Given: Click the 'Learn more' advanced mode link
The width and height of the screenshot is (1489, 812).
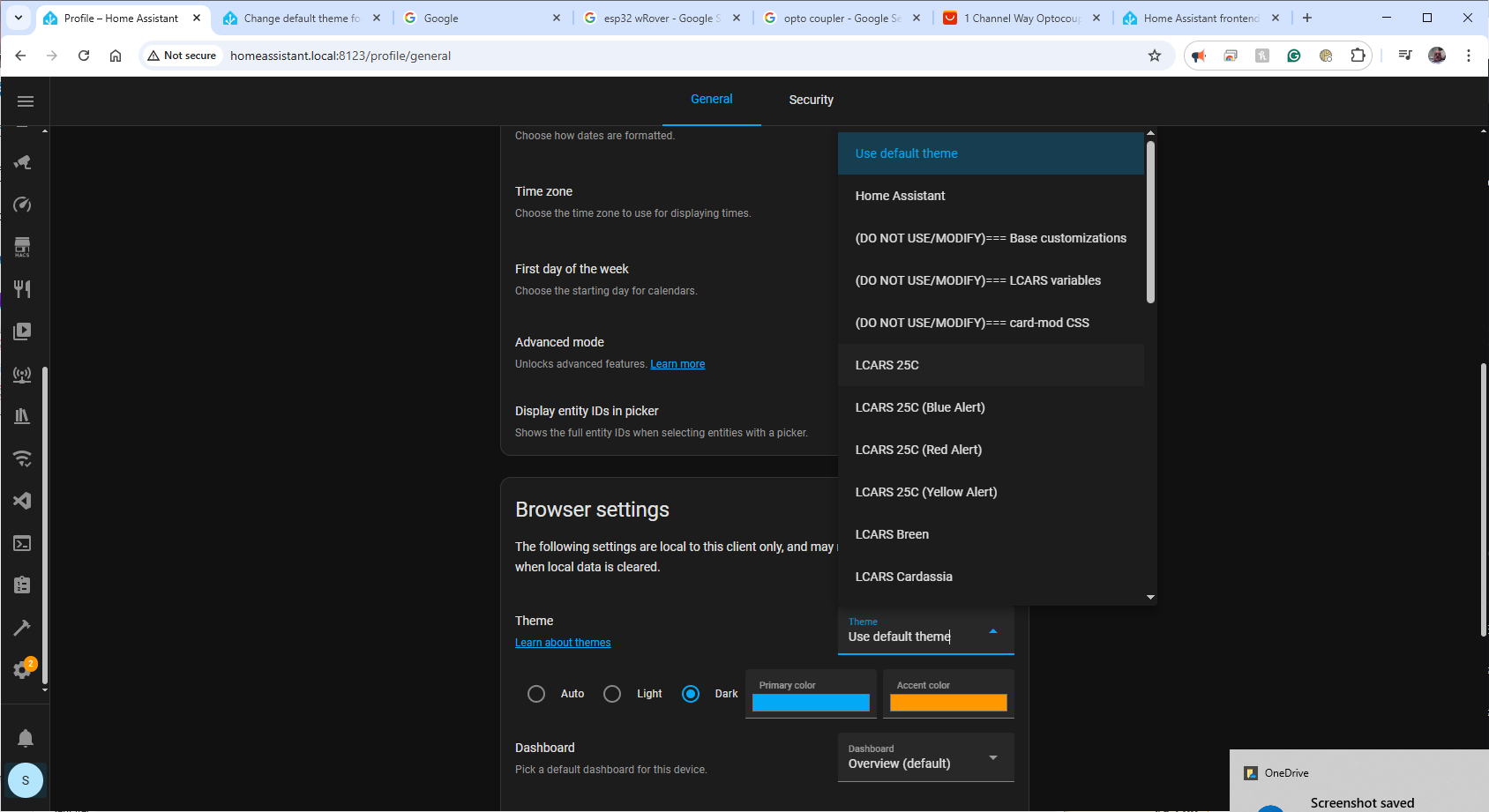Looking at the screenshot, I should click(x=677, y=364).
